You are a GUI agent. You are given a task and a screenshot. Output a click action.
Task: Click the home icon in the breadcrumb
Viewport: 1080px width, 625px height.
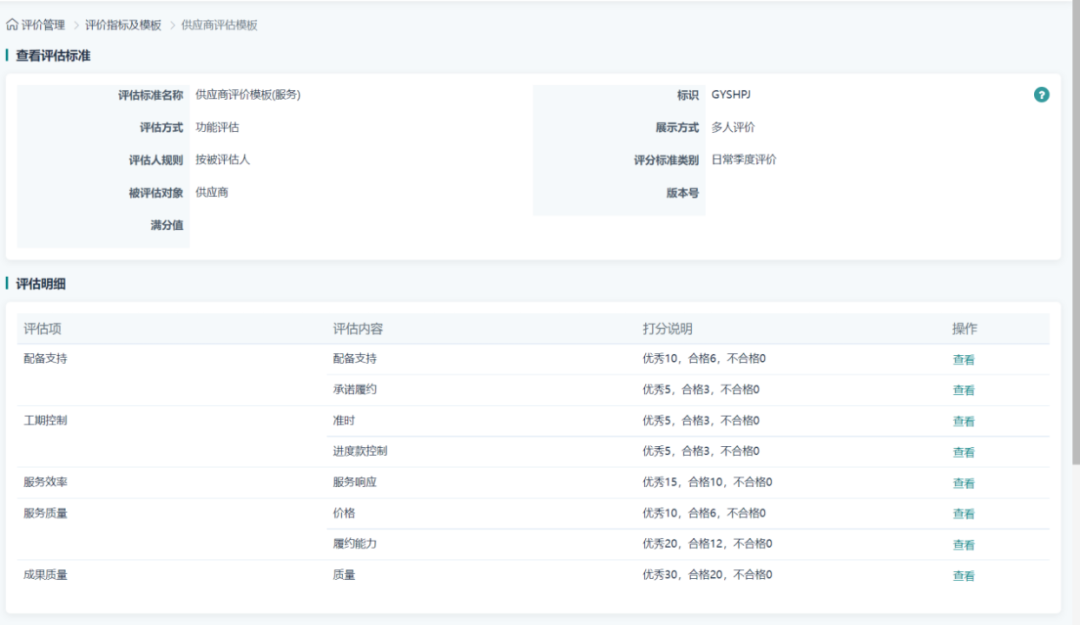pos(12,25)
